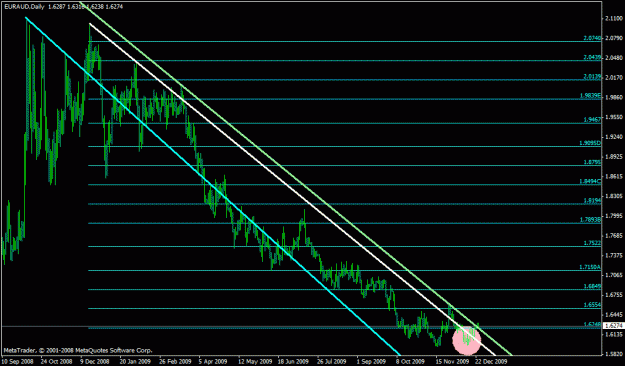Click the 1.8925 price axis label
The image size is (625, 366).
[x=614, y=157]
